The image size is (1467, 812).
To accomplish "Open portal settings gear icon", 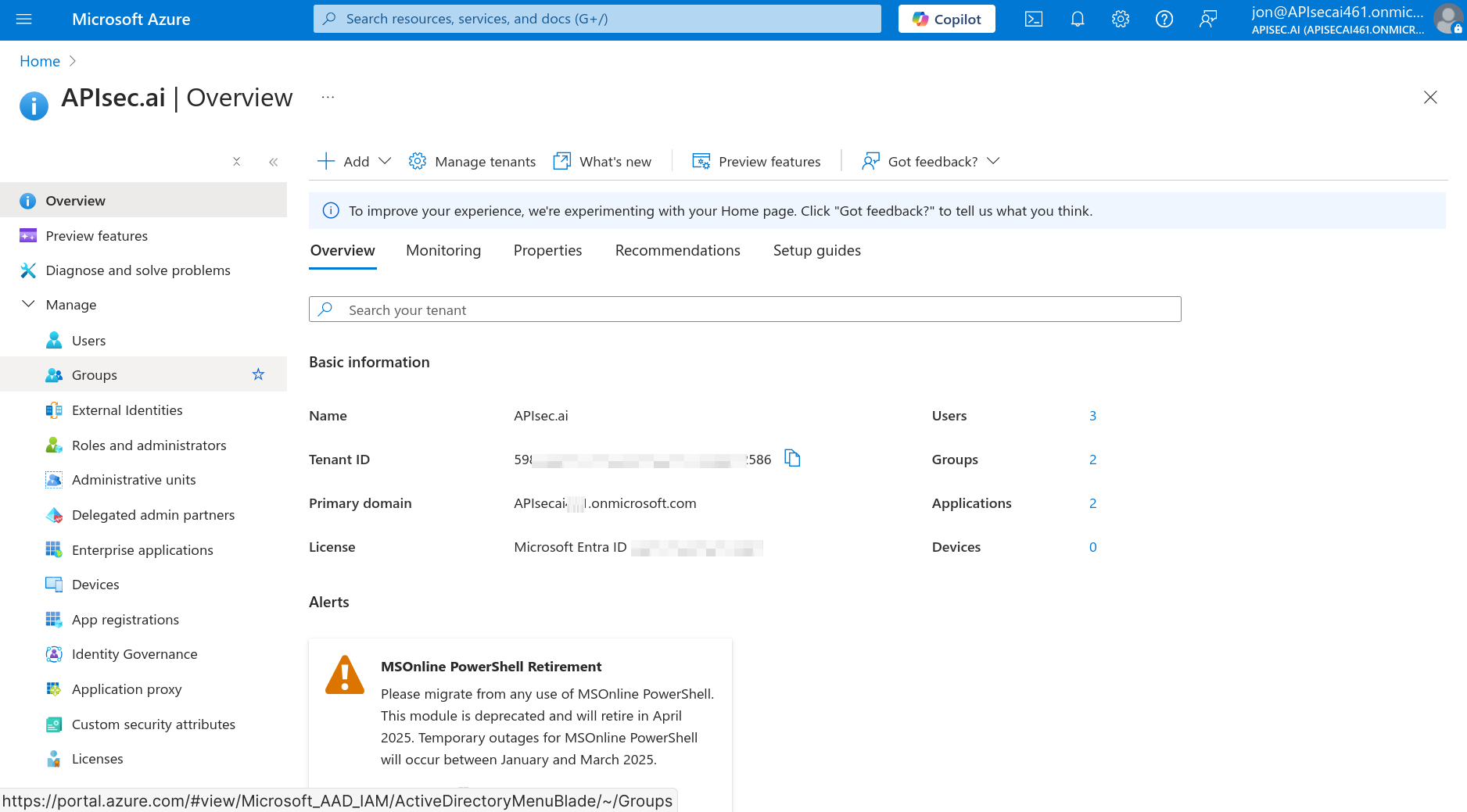I will pyautogui.click(x=1121, y=20).
